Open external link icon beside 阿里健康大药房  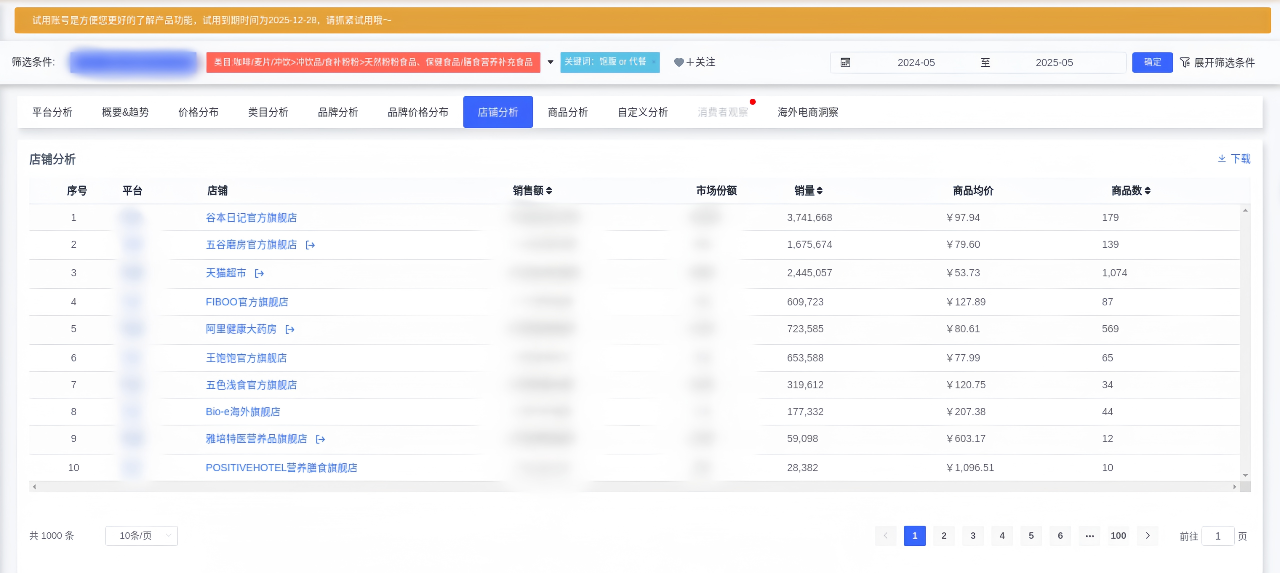[290, 329]
